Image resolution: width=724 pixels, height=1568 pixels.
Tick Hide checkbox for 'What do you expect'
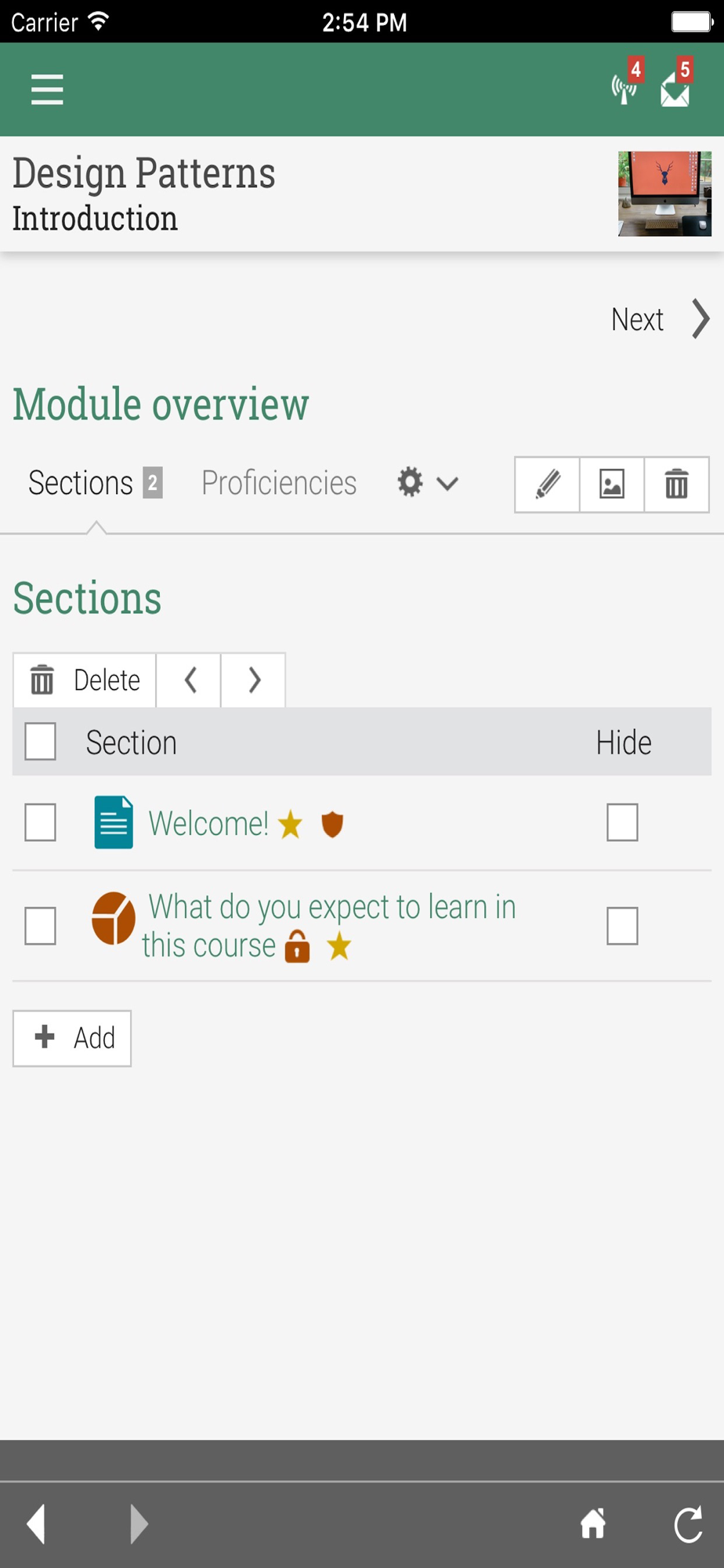tap(622, 926)
